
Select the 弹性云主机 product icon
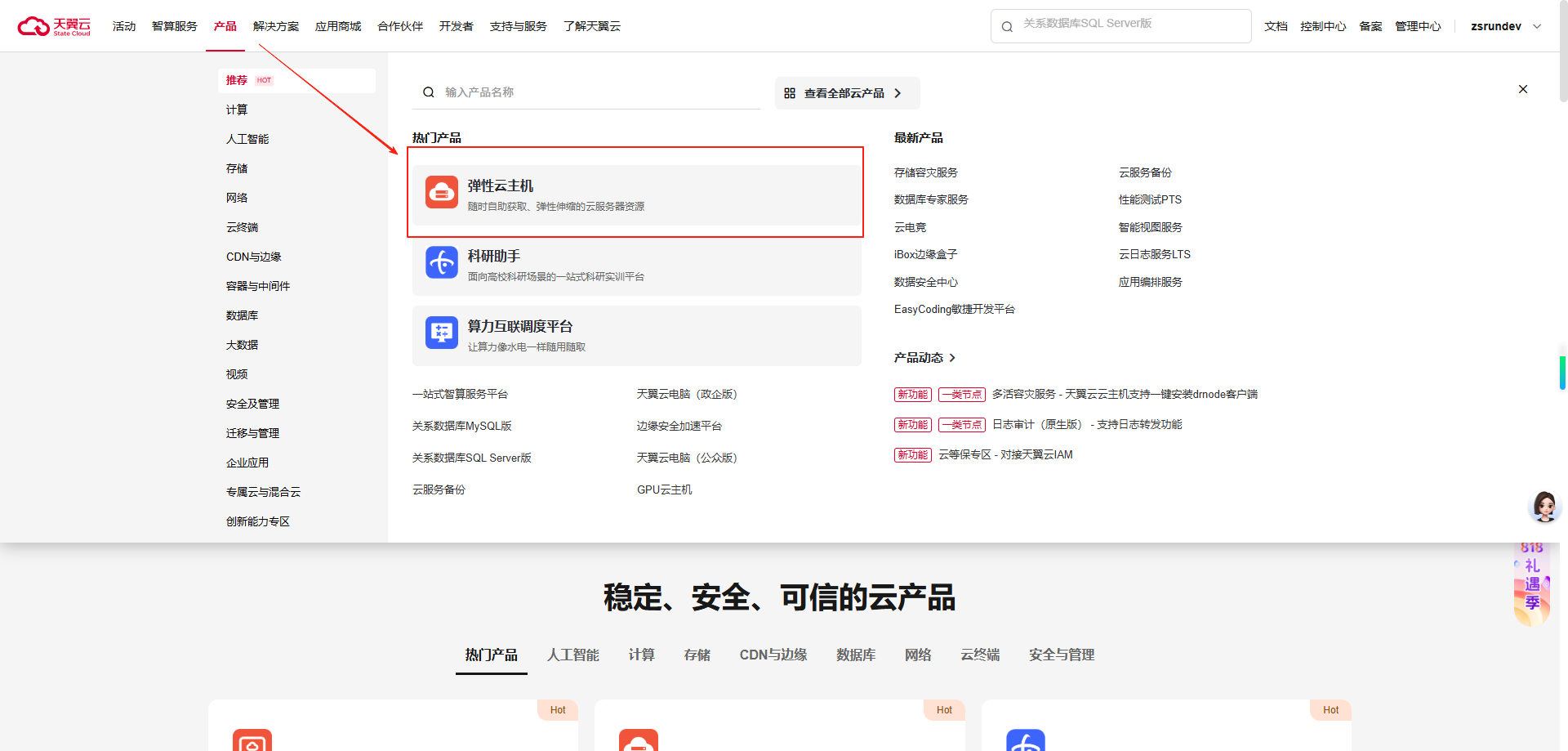click(441, 194)
